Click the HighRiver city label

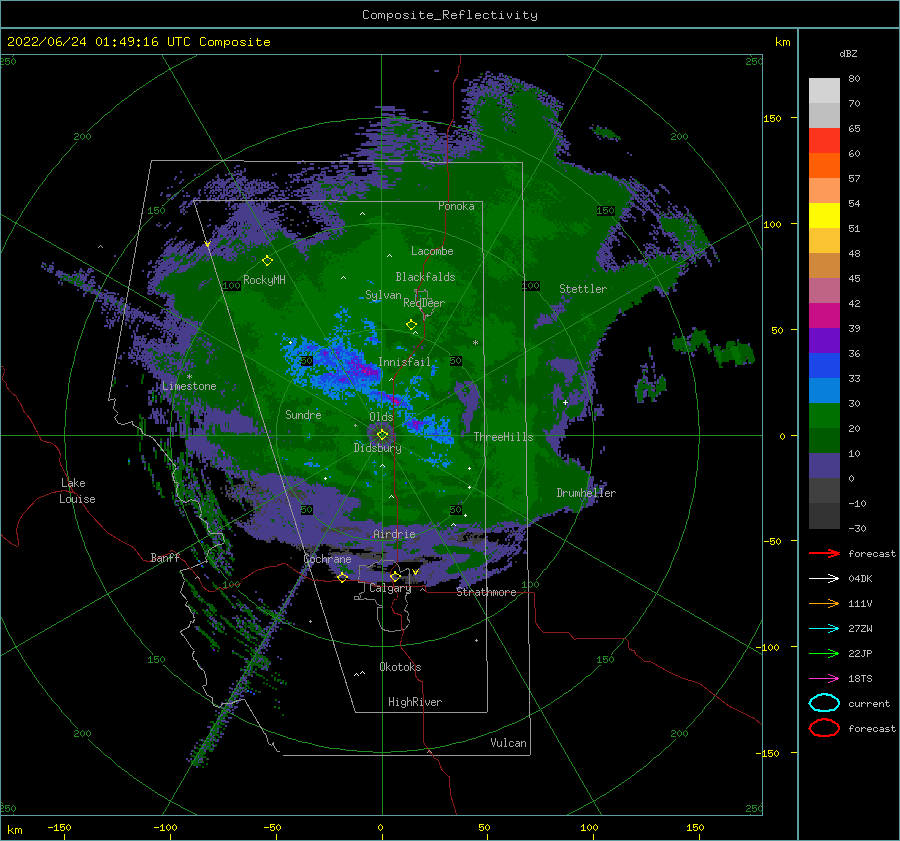pyautogui.click(x=415, y=702)
